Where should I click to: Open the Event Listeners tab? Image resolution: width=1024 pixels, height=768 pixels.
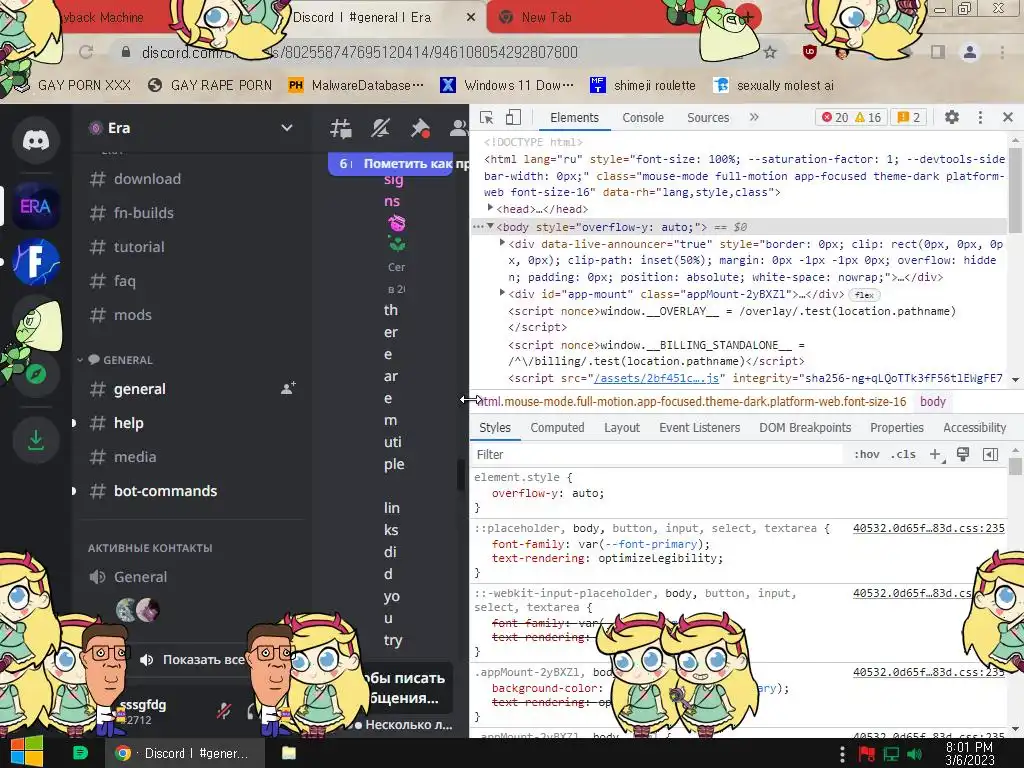click(x=699, y=428)
